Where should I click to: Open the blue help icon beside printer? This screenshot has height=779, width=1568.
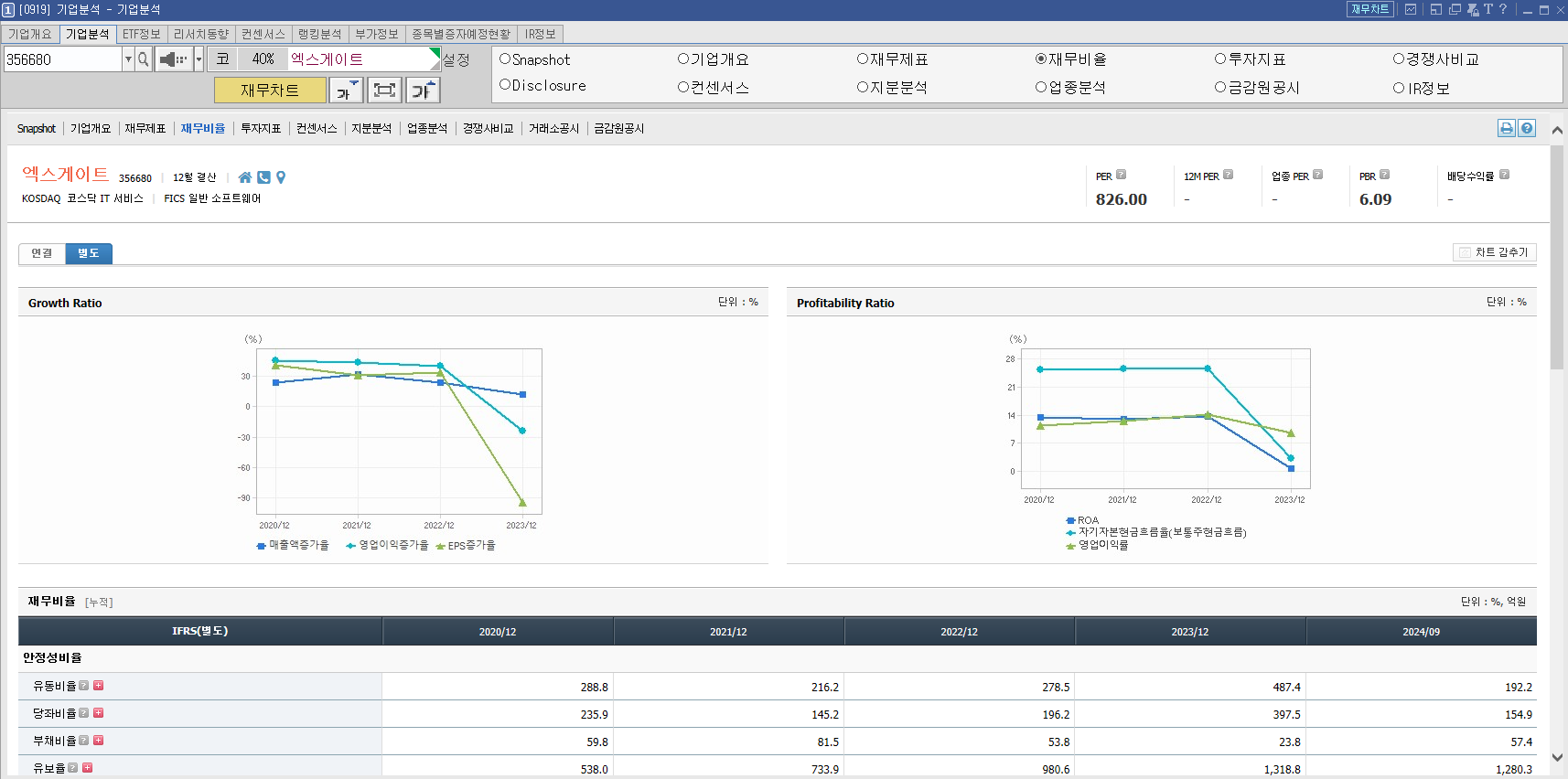pyautogui.click(x=1527, y=128)
